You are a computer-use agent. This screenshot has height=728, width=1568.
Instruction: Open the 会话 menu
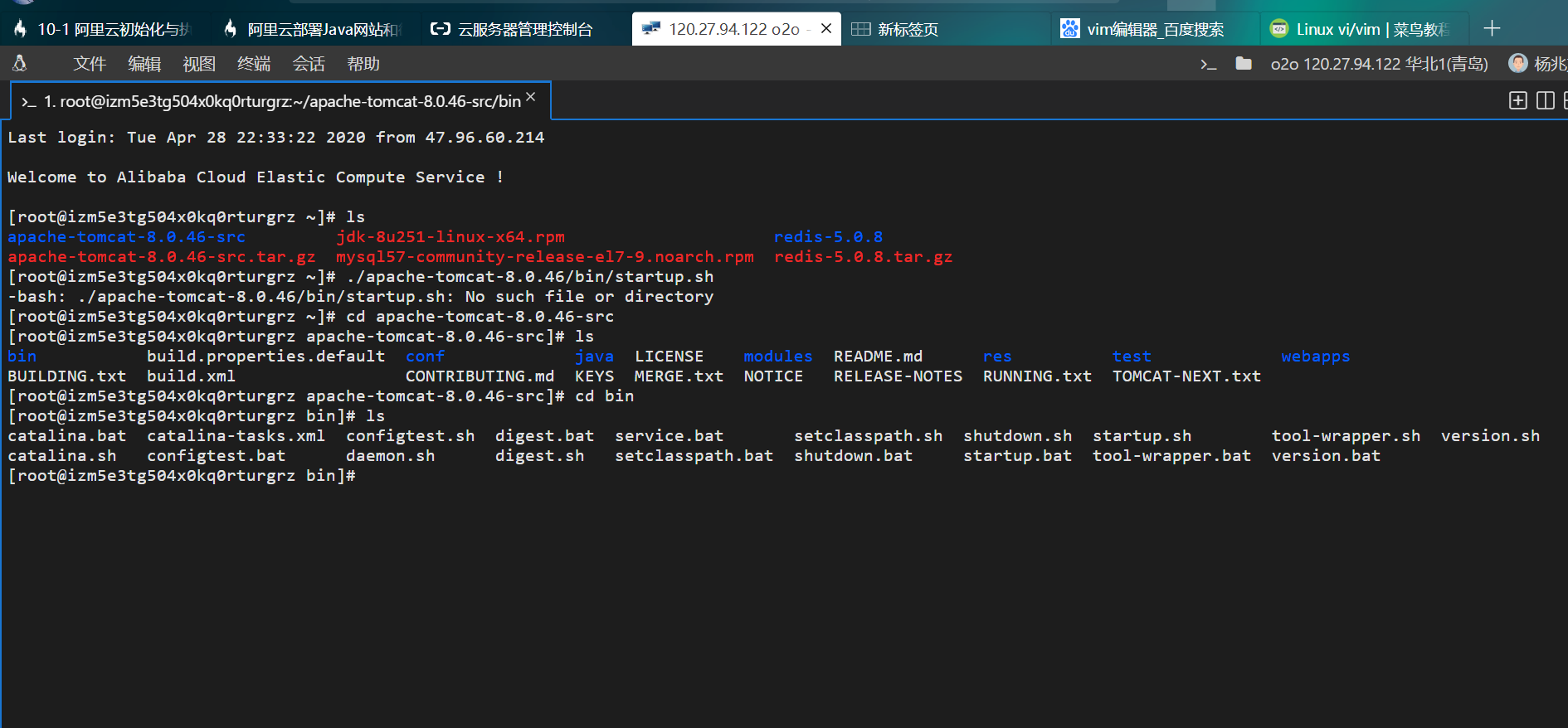pyautogui.click(x=309, y=64)
